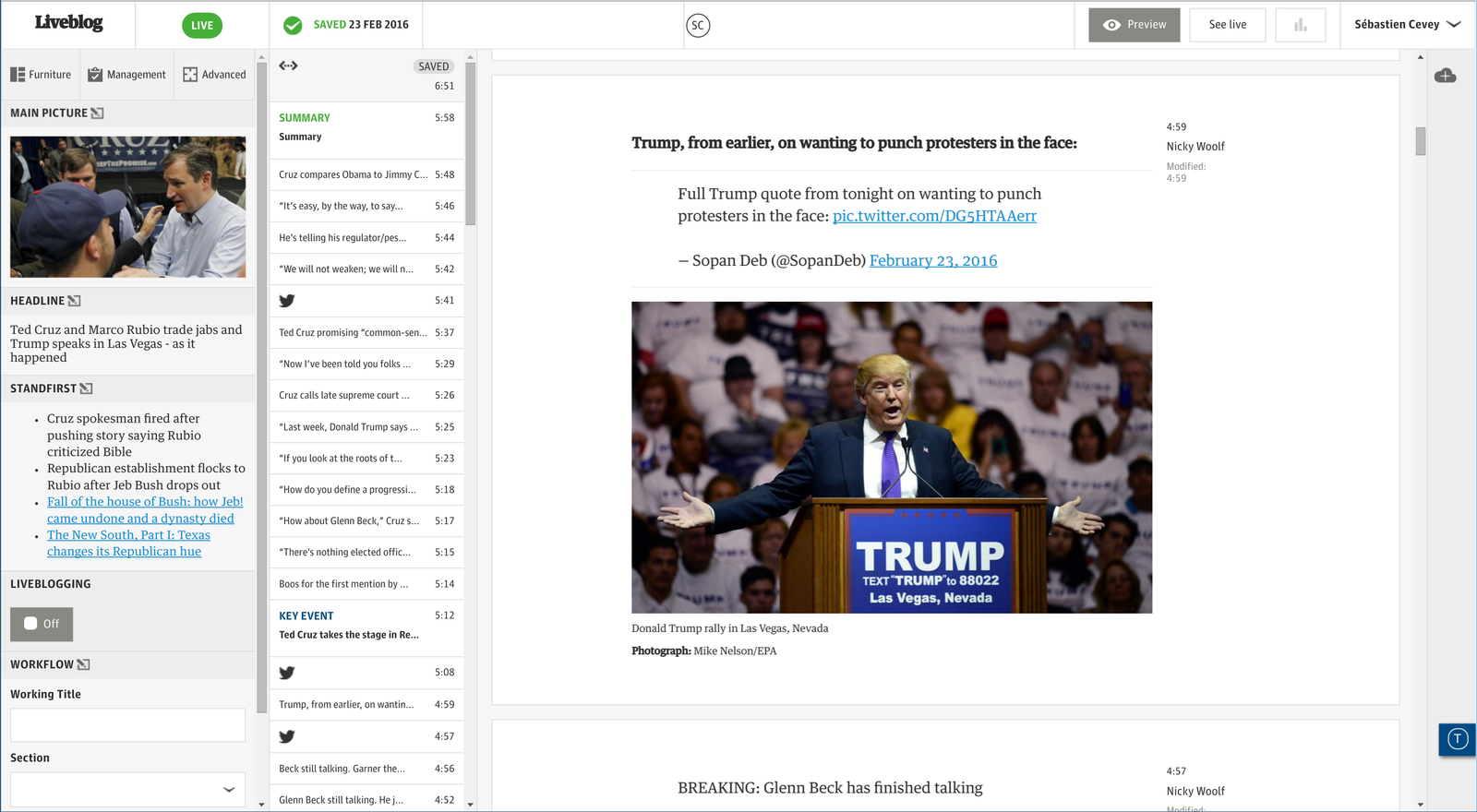Viewport: 1477px width, 812px height.
Task: Open The New South, Part I link
Action: click(x=128, y=543)
